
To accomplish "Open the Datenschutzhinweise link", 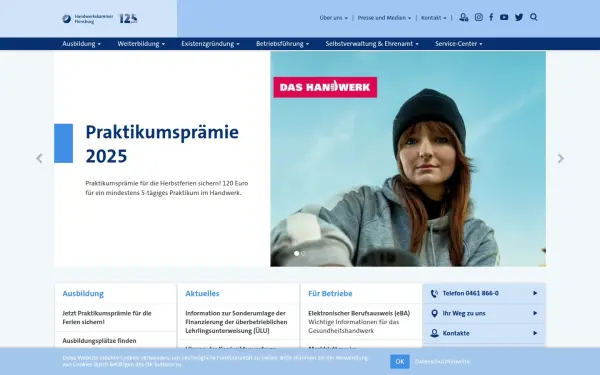I will [x=442, y=362].
